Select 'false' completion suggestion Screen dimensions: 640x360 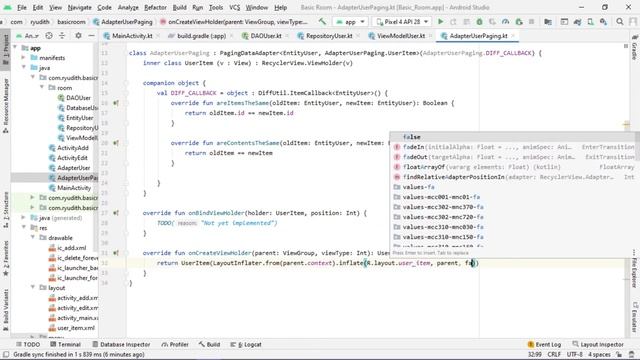(x=512, y=137)
